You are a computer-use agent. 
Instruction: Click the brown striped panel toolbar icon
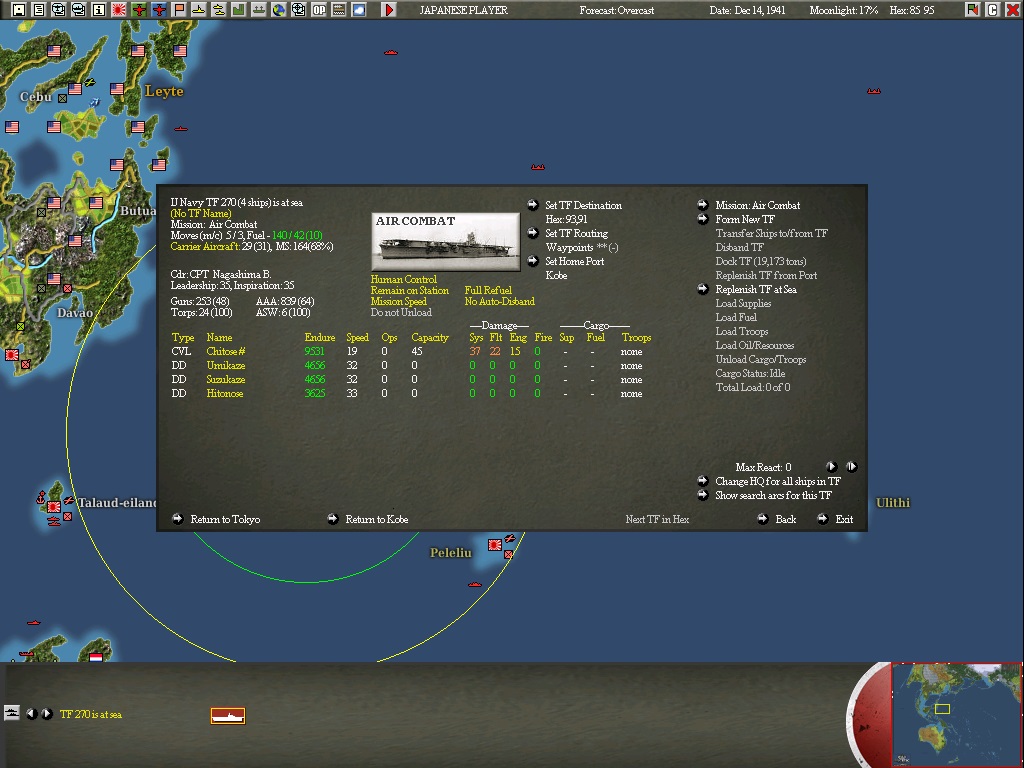tap(339, 10)
